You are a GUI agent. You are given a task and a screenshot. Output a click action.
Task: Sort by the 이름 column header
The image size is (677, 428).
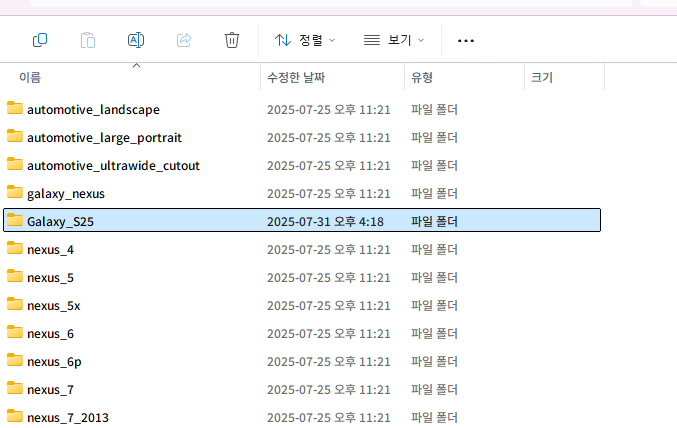coord(30,77)
